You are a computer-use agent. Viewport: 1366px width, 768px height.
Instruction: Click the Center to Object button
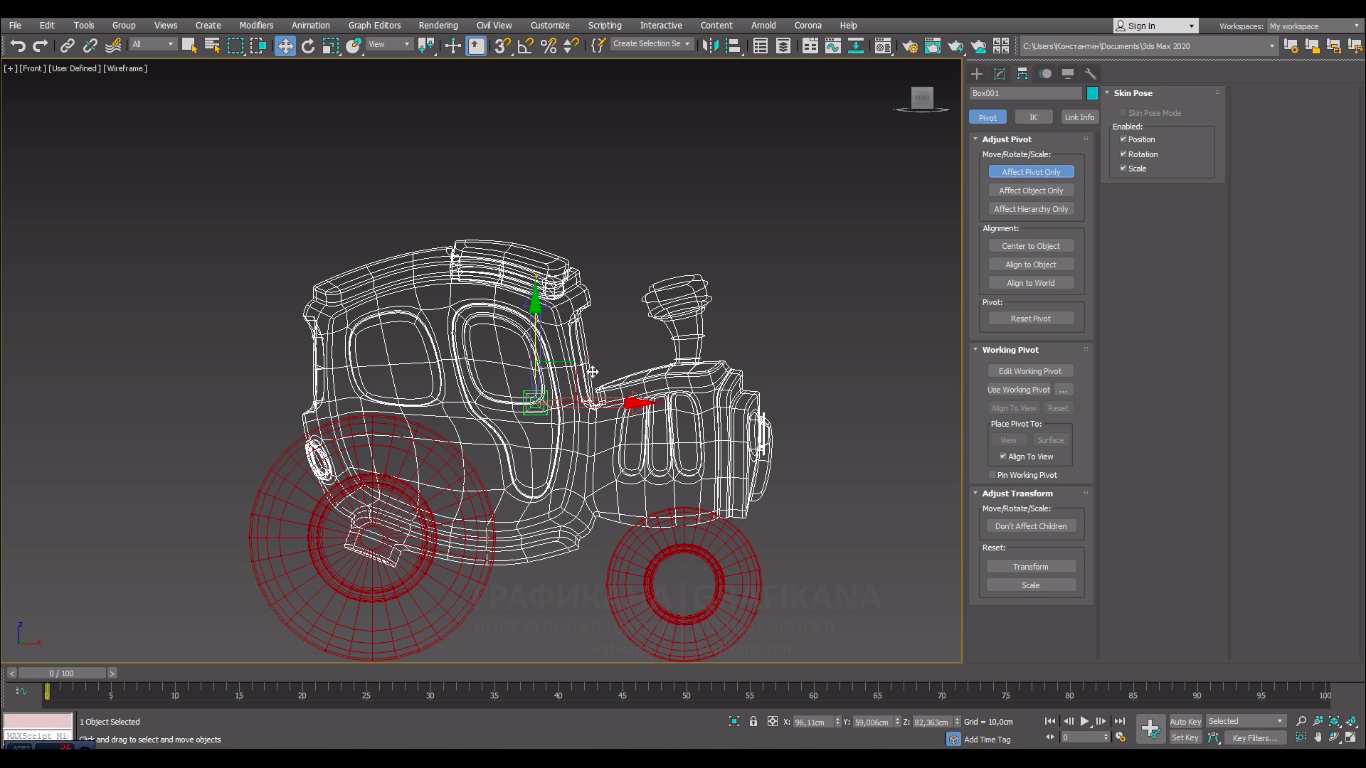[1031, 246]
